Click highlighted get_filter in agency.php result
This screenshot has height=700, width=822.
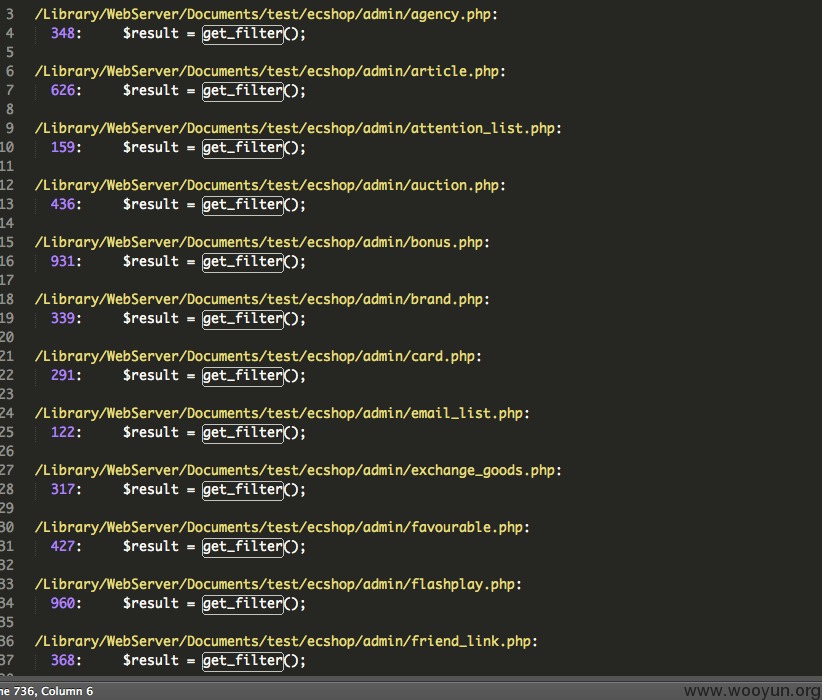(x=243, y=34)
